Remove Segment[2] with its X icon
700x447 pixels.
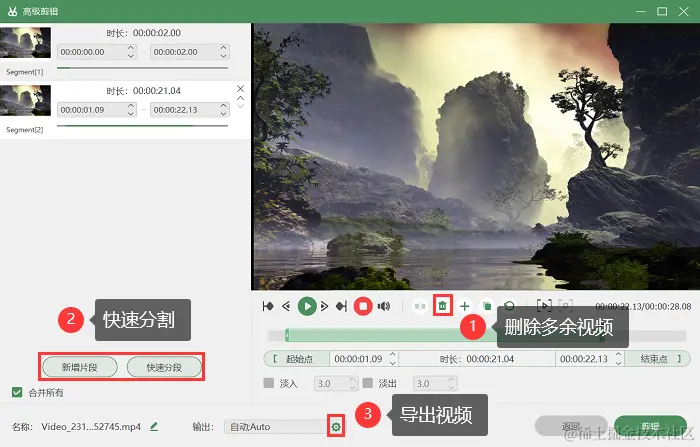[240, 88]
